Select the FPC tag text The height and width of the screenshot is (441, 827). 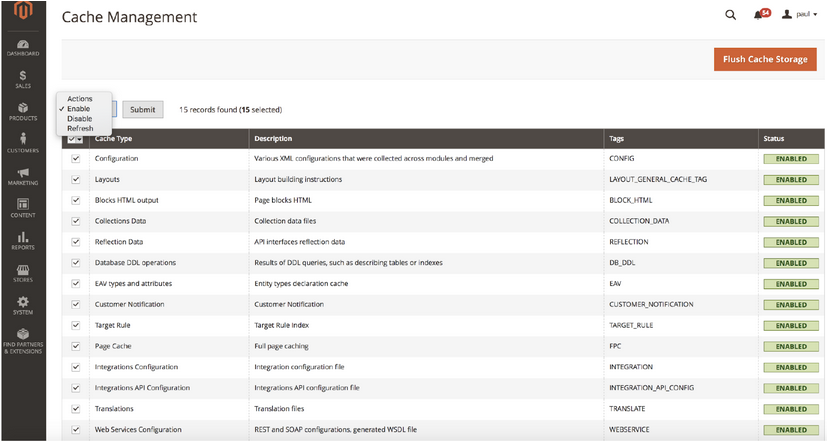click(615, 346)
